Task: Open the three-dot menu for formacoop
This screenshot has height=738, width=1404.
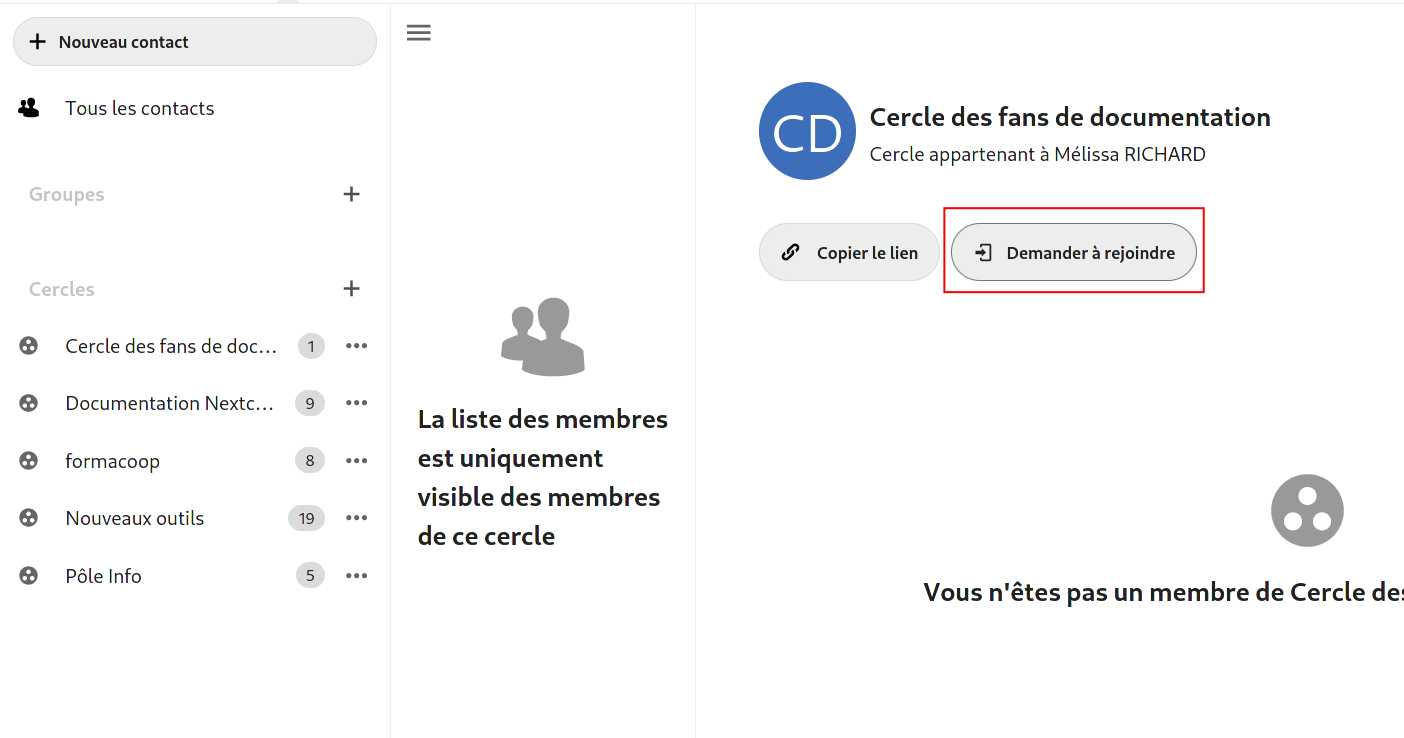Action: (356, 460)
